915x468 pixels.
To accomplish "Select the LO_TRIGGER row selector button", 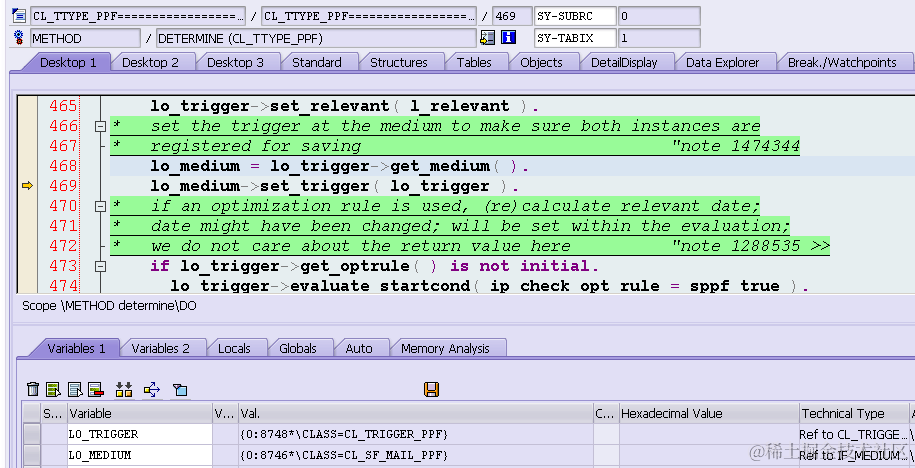I will pyautogui.click(x=32, y=434).
